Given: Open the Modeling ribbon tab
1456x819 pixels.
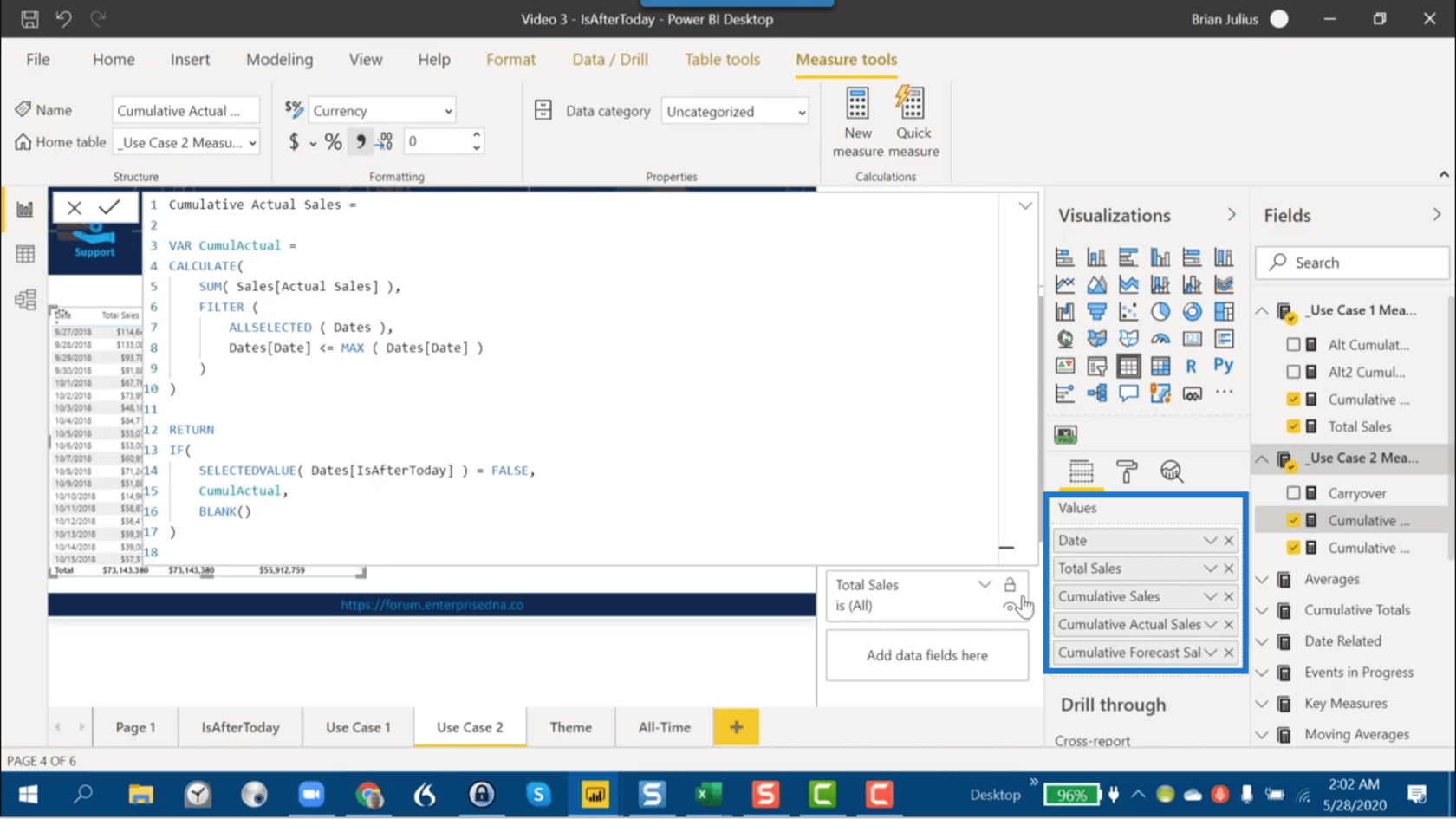Looking at the screenshot, I should pyautogui.click(x=279, y=60).
